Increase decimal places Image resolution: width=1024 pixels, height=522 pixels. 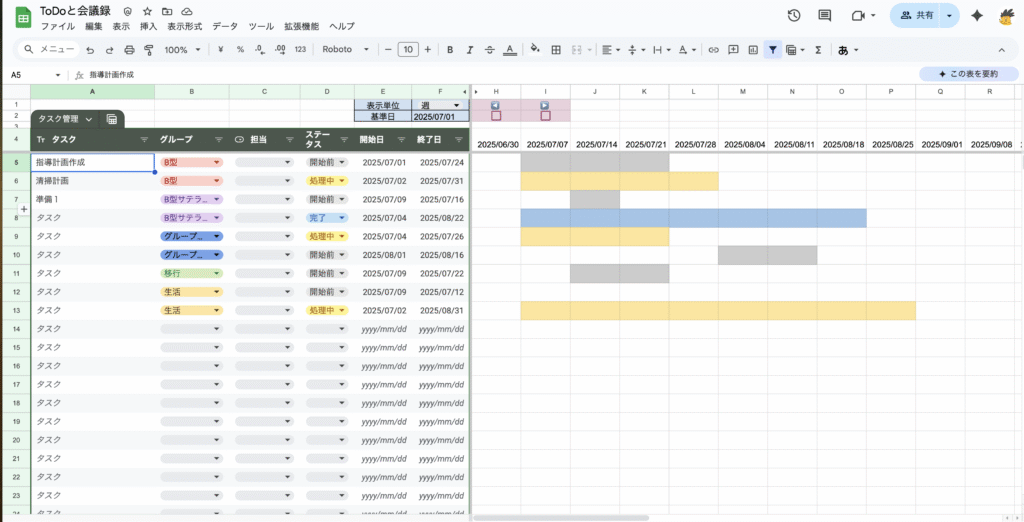(280, 50)
